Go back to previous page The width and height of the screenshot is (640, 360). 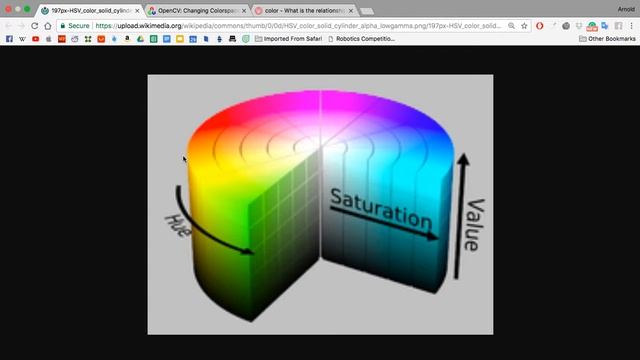9,26
